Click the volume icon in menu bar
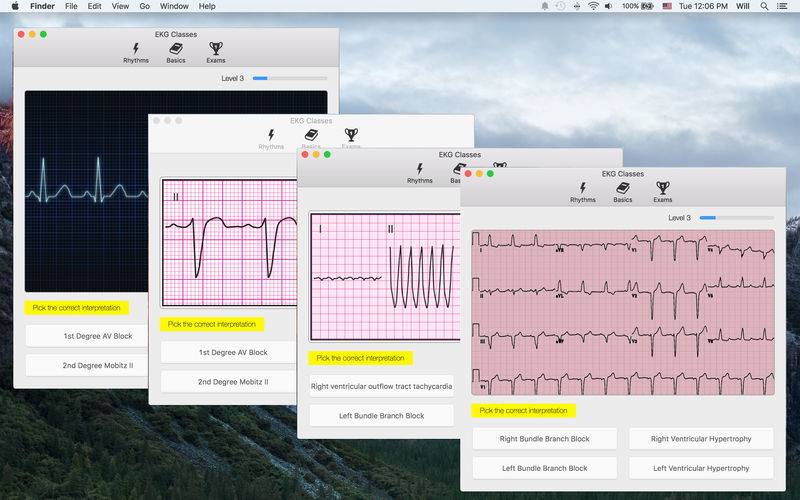The image size is (800, 500). 608,6
